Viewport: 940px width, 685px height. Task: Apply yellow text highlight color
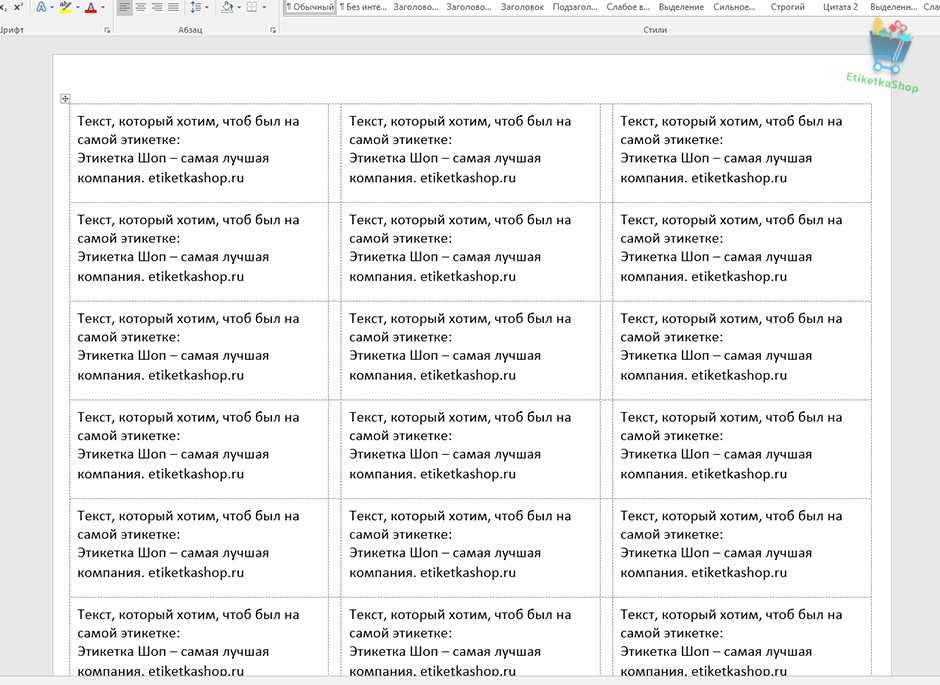(66, 7)
